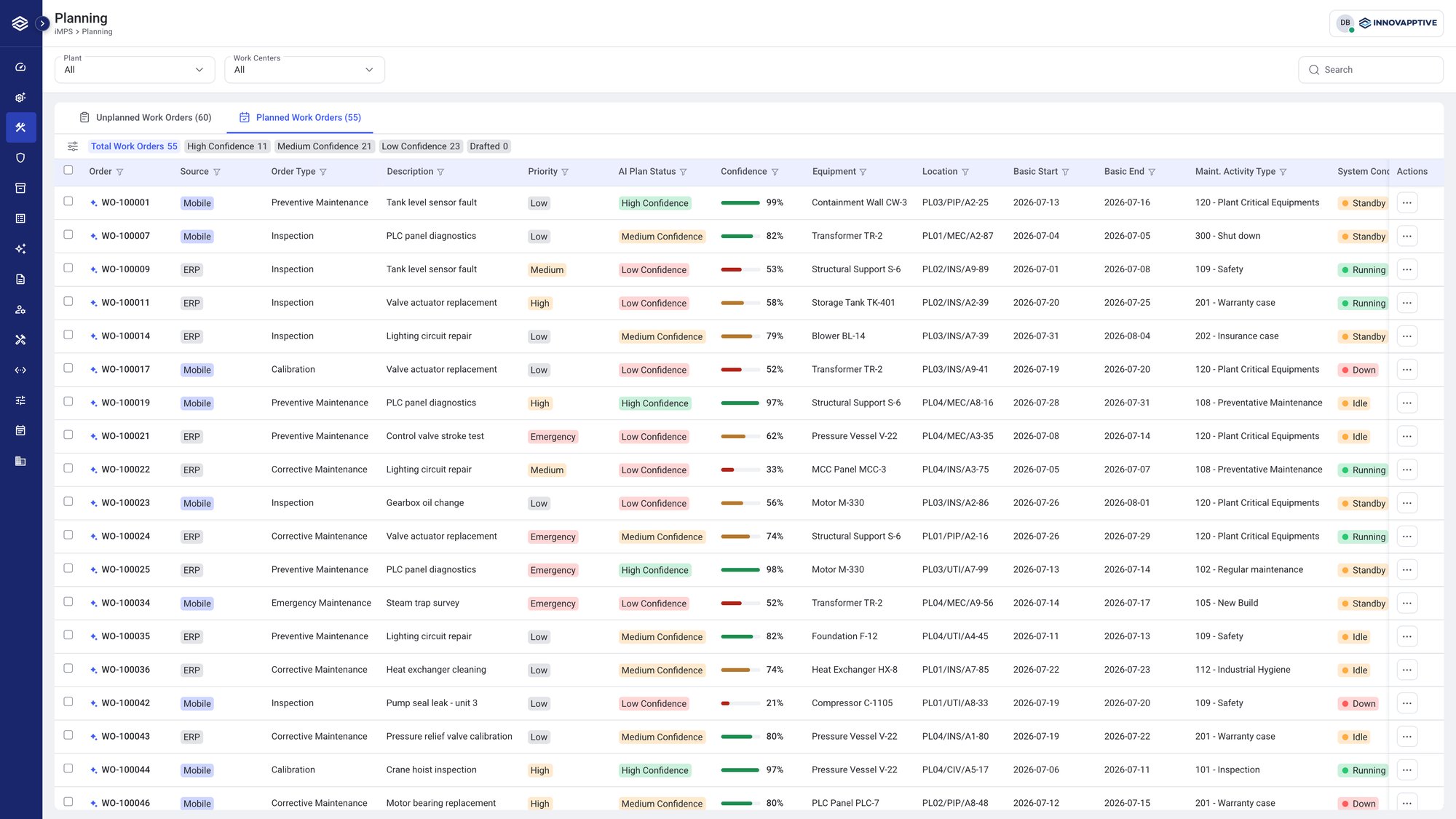Select the Drafted 0 filter chip
This screenshot has width=1456, height=819.
click(x=488, y=146)
